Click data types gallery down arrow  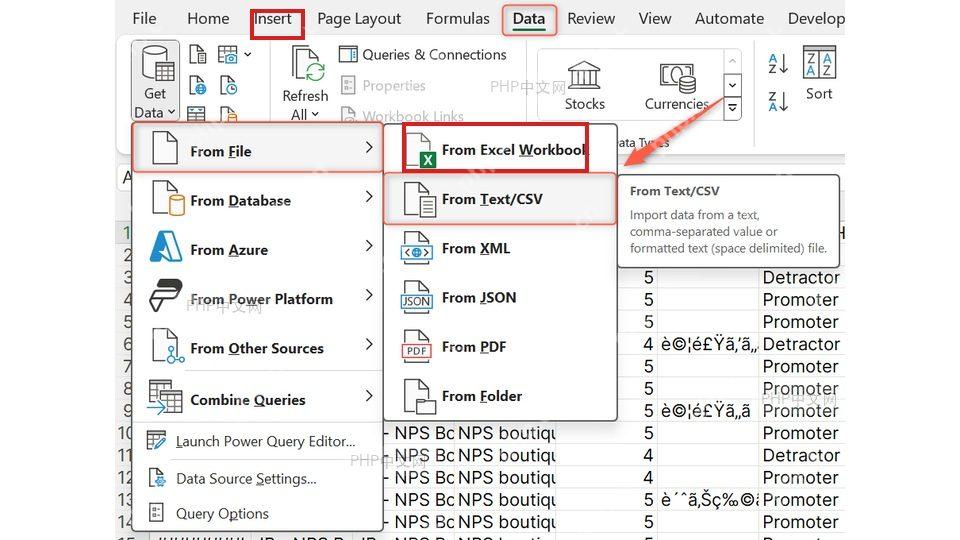(x=732, y=85)
